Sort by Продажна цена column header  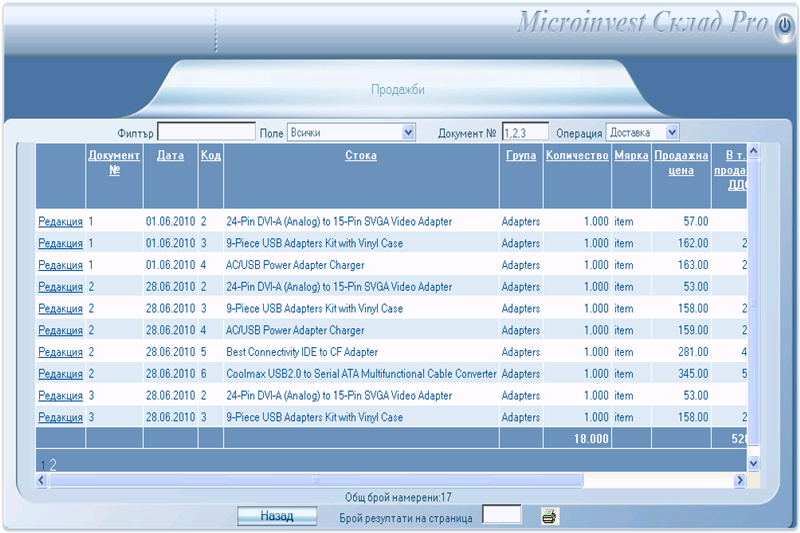(681, 162)
